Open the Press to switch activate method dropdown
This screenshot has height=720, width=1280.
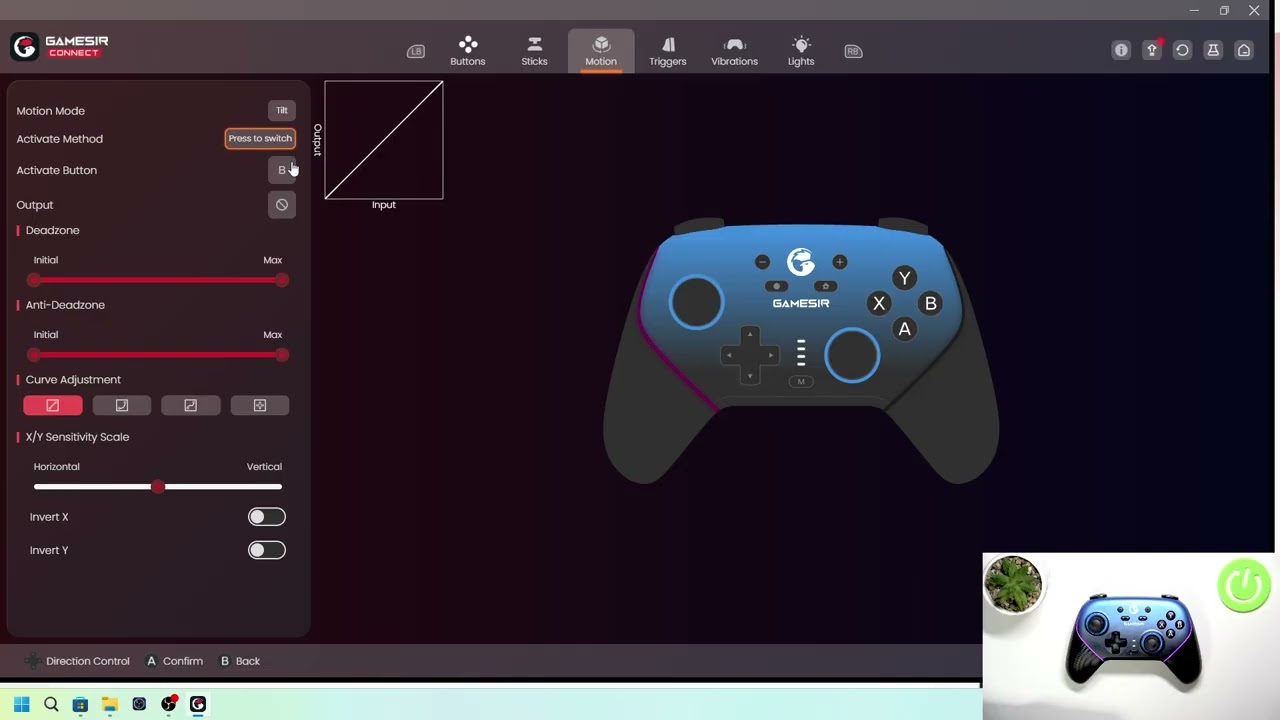pos(260,138)
